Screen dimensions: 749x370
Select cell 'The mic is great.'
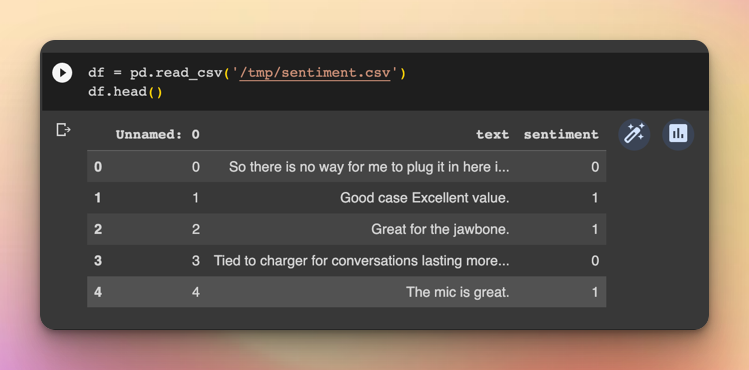pyautogui.click(x=458, y=292)
